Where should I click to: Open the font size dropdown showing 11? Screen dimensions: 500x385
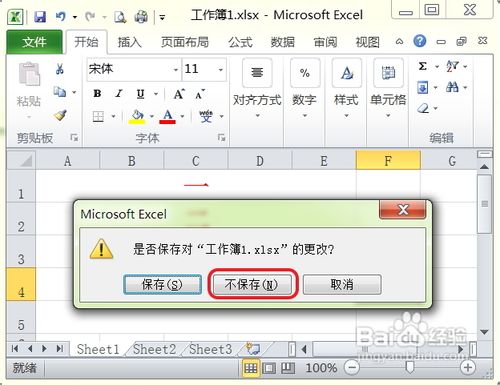221,70
